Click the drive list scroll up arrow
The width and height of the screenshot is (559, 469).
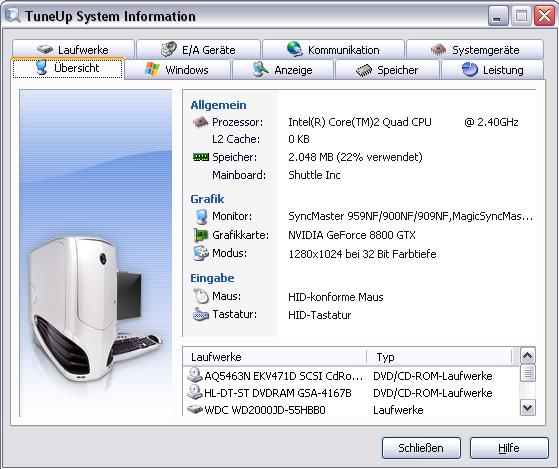point(528,355)
